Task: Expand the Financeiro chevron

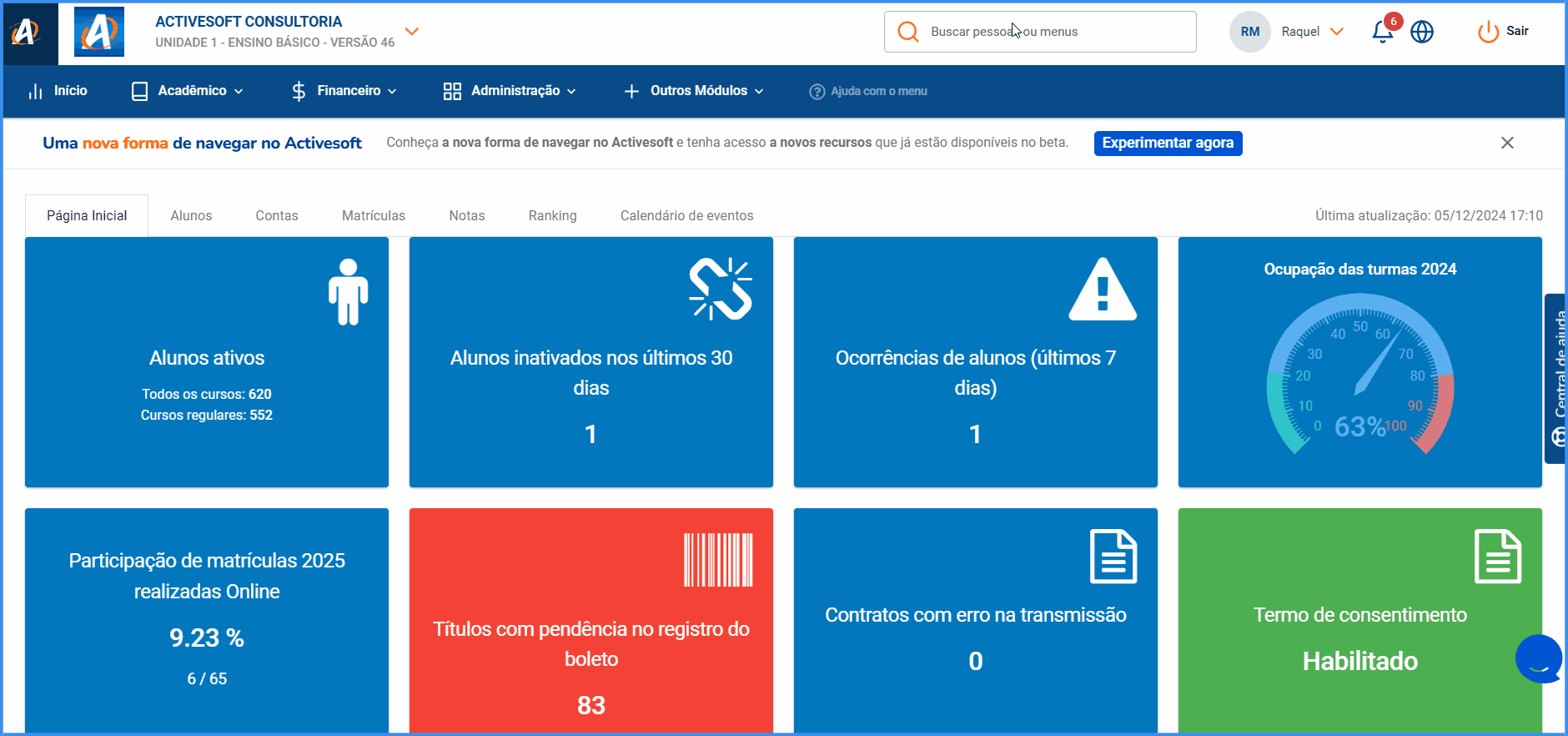Action: click(392, 91)
